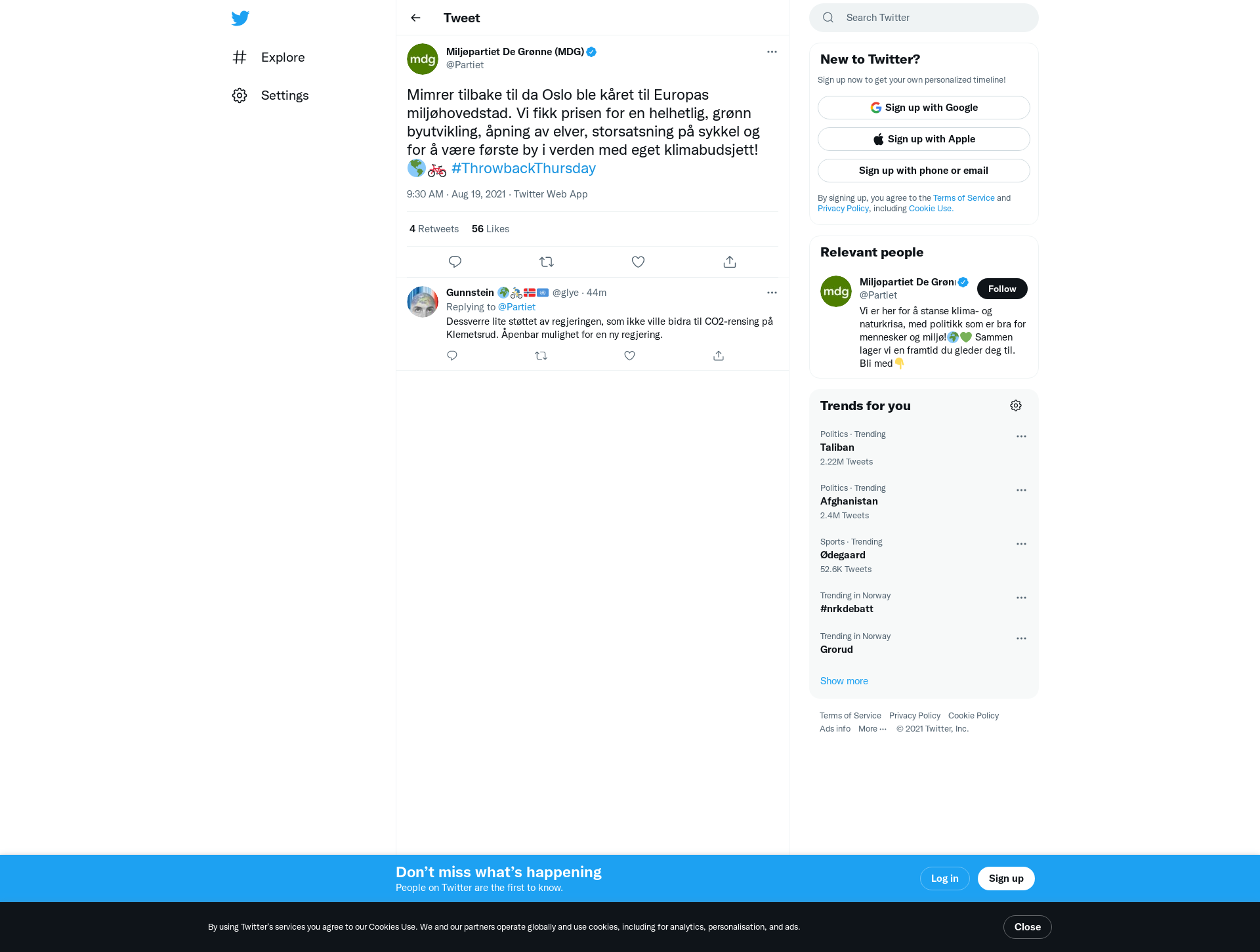The height and width of the screenshot is (952, 1260).
Task: Open more options for Taliban trend
Action: (x=1021, y=436)
